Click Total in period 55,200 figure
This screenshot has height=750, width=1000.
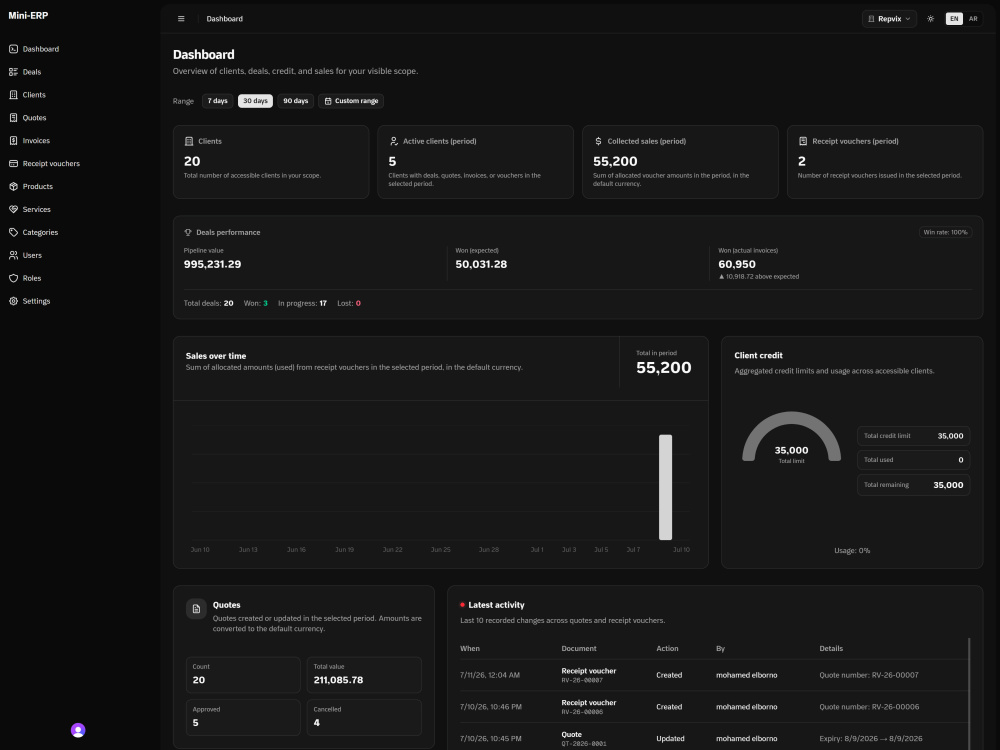[x=663, y=368]
